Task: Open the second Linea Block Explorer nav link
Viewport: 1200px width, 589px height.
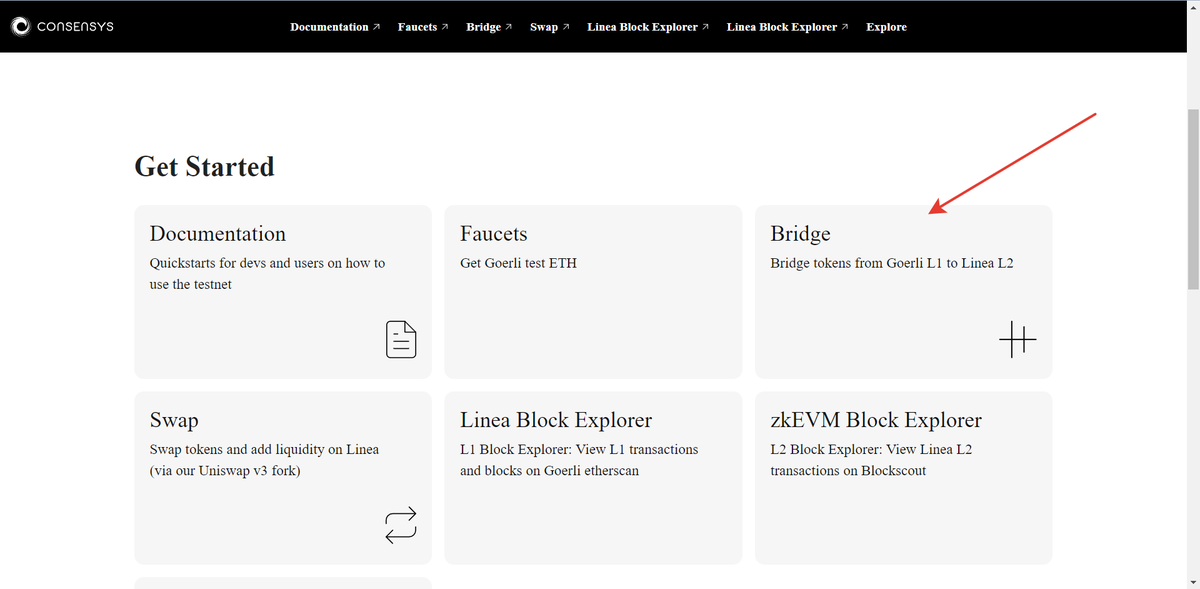Action: pos(787,27)
